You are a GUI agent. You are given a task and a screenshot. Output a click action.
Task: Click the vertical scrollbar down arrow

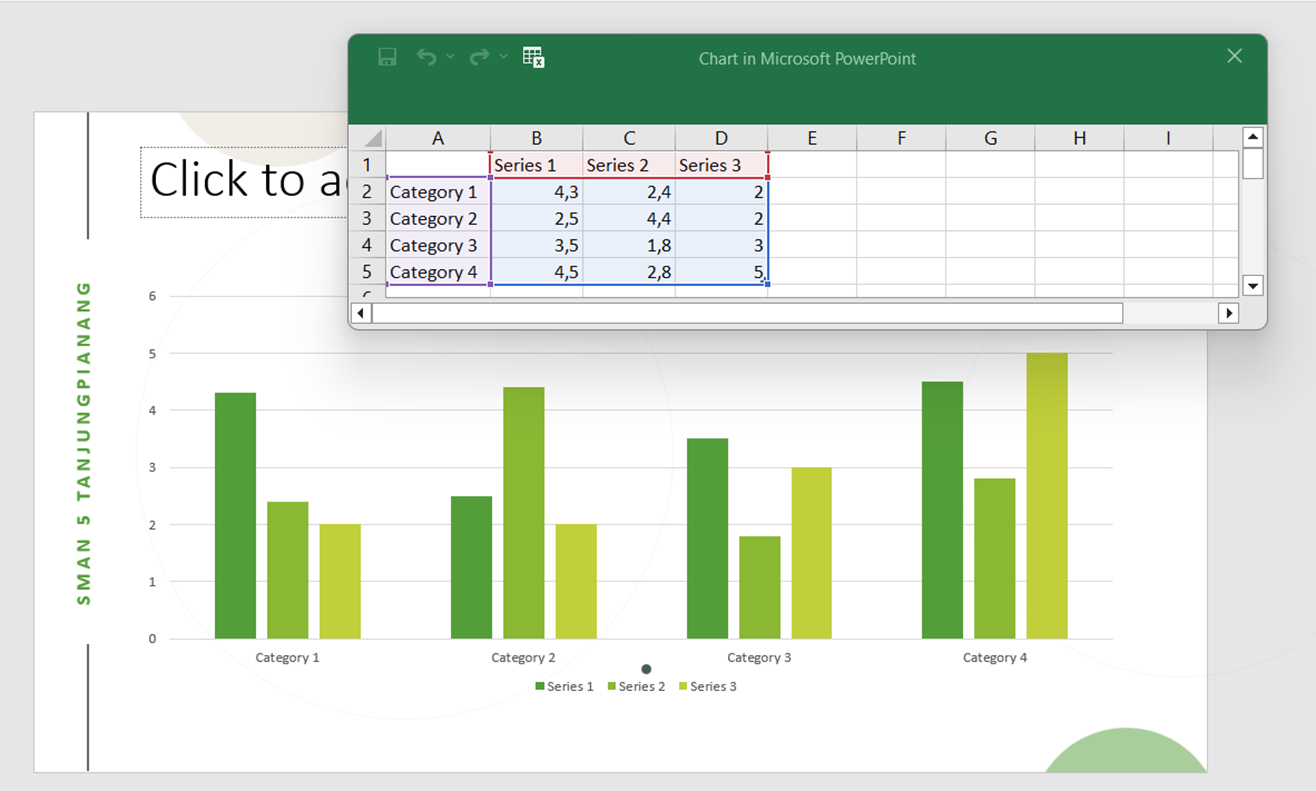tap(1253, 286)
